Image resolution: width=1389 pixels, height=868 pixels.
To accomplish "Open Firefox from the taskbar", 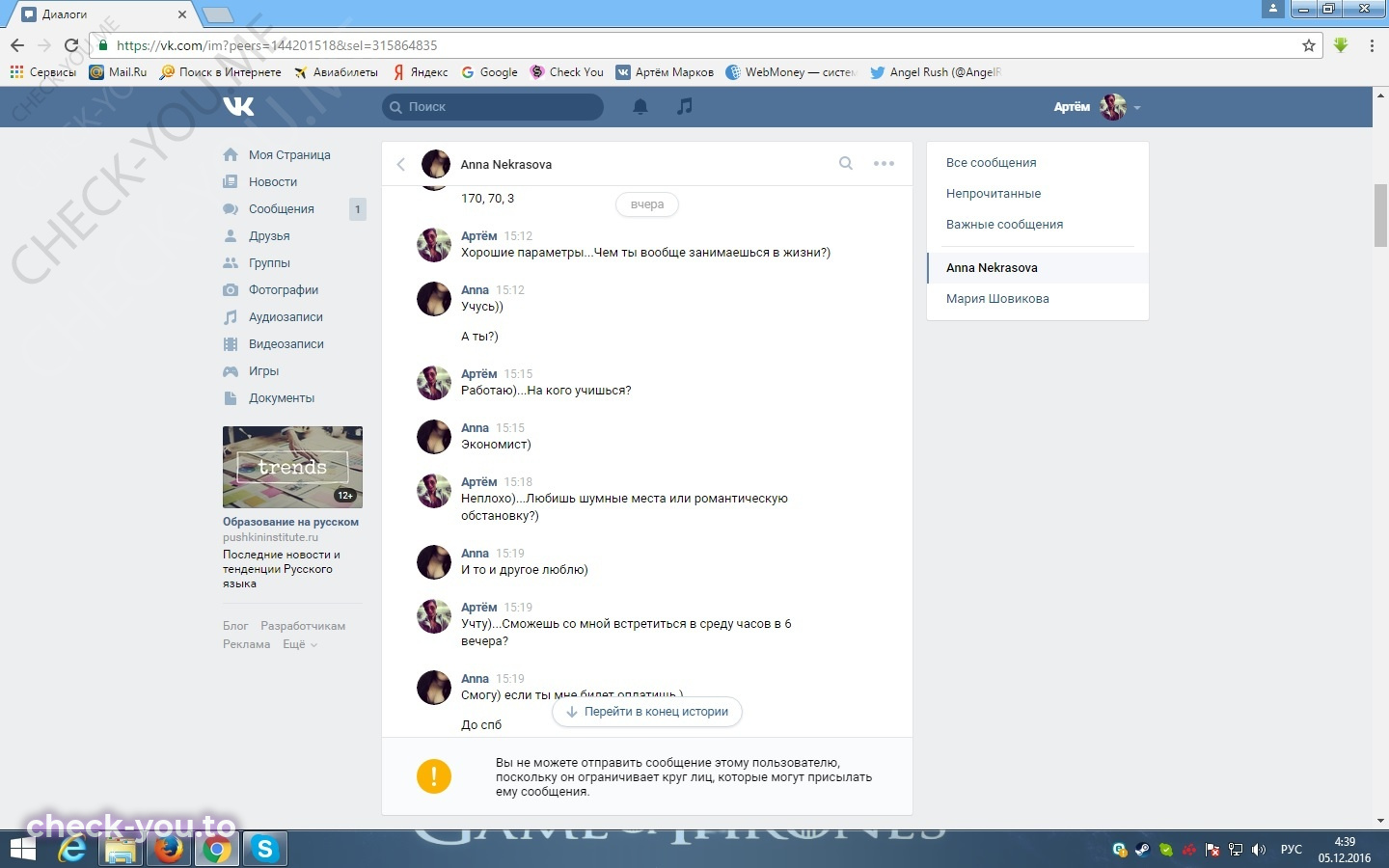I will tap(169, 850).
